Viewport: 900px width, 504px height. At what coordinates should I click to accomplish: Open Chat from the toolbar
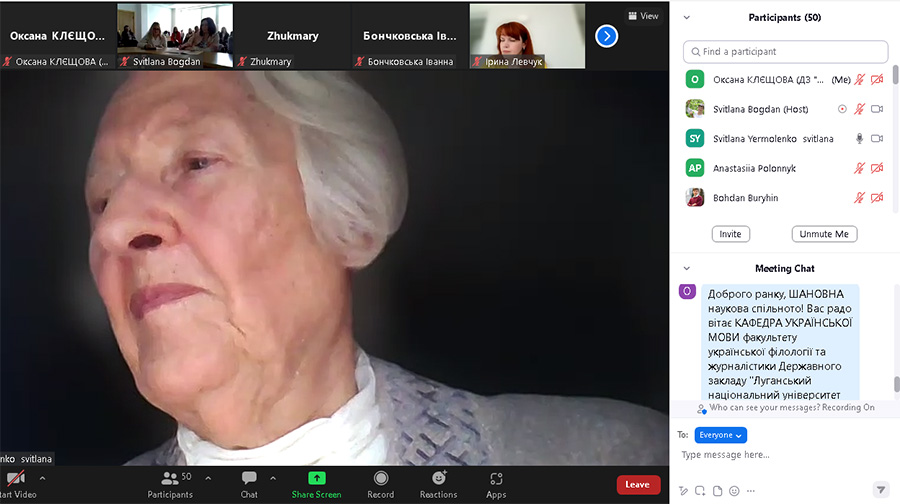[x=249, y=484]
